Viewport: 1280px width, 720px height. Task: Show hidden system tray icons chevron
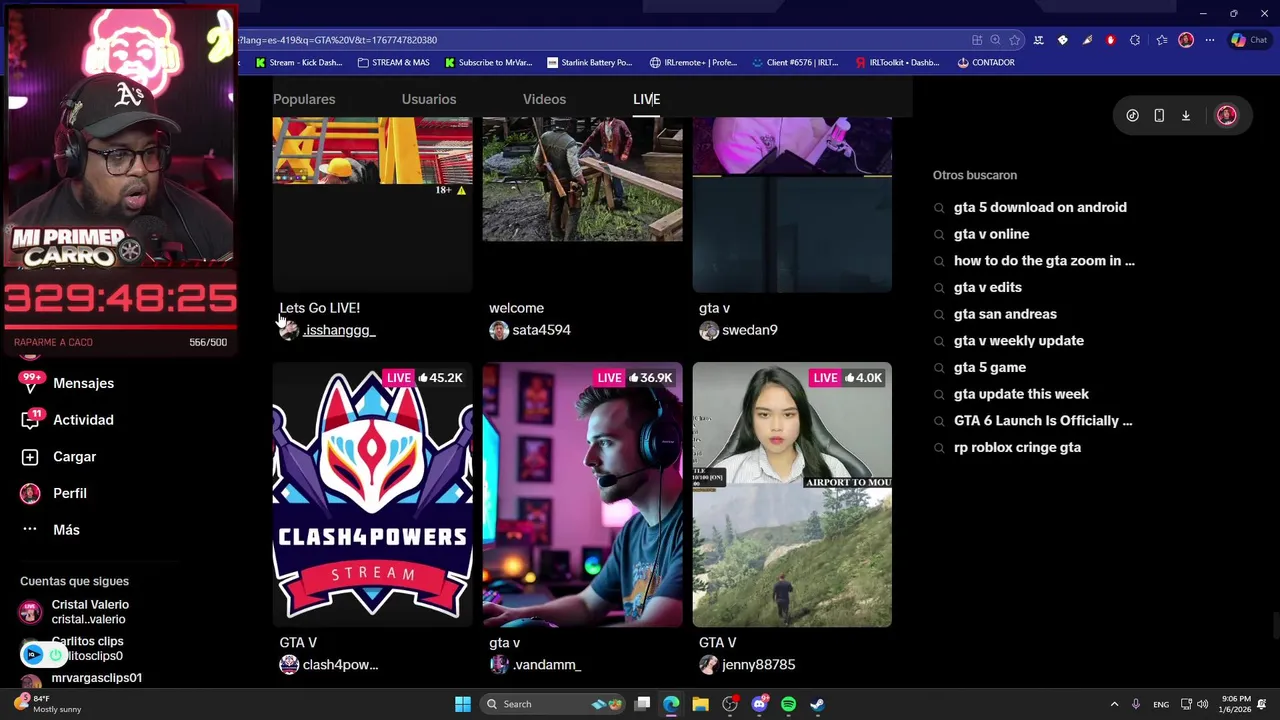click(x=1114, y=704)
